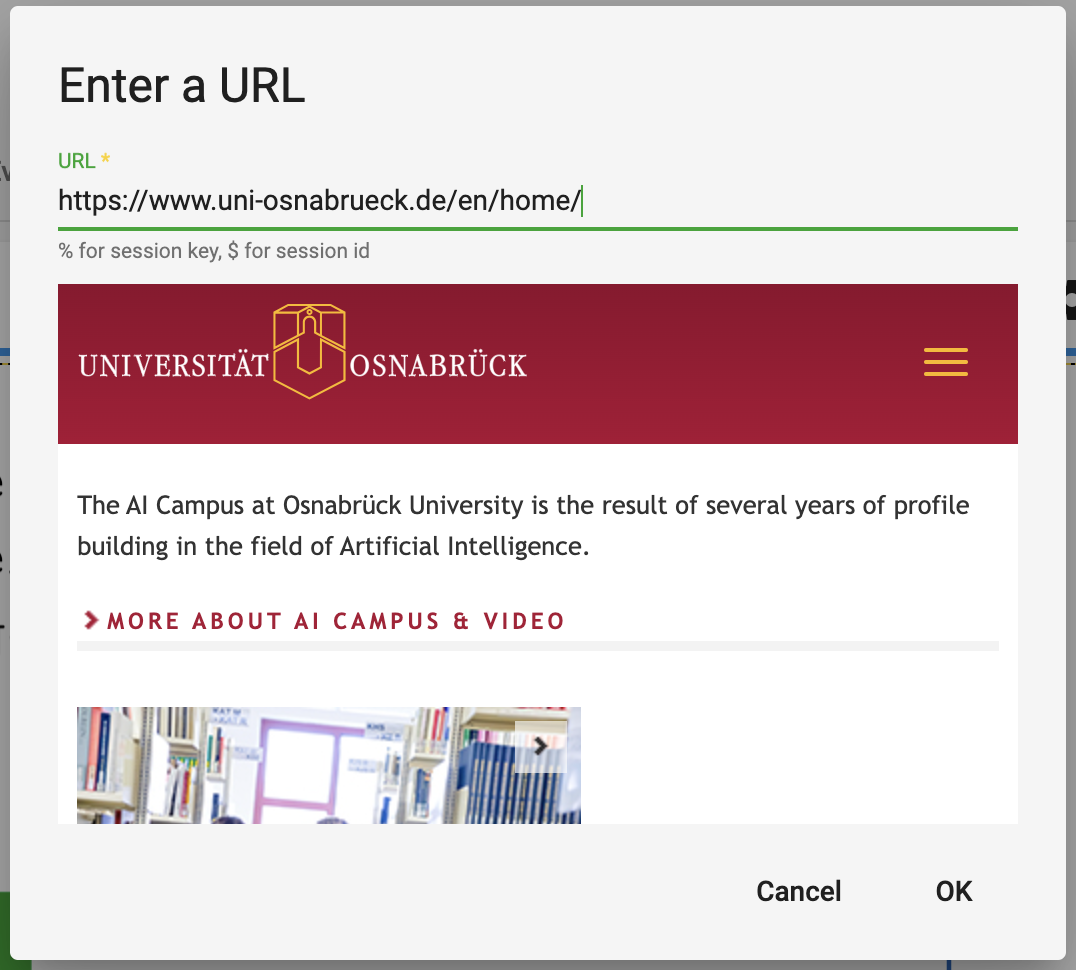Click the yellow required asterisk beside URL
This screenshot has height=970, width=1076.
point(105,159)
